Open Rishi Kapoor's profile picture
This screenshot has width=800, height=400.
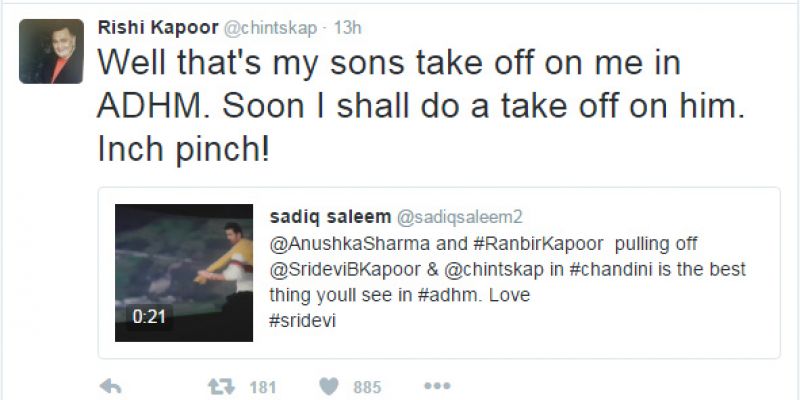point(51,52)
